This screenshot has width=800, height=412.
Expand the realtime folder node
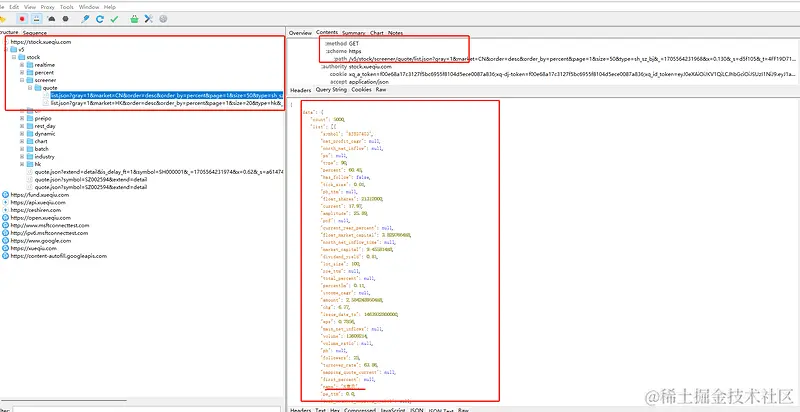point(22,65)
